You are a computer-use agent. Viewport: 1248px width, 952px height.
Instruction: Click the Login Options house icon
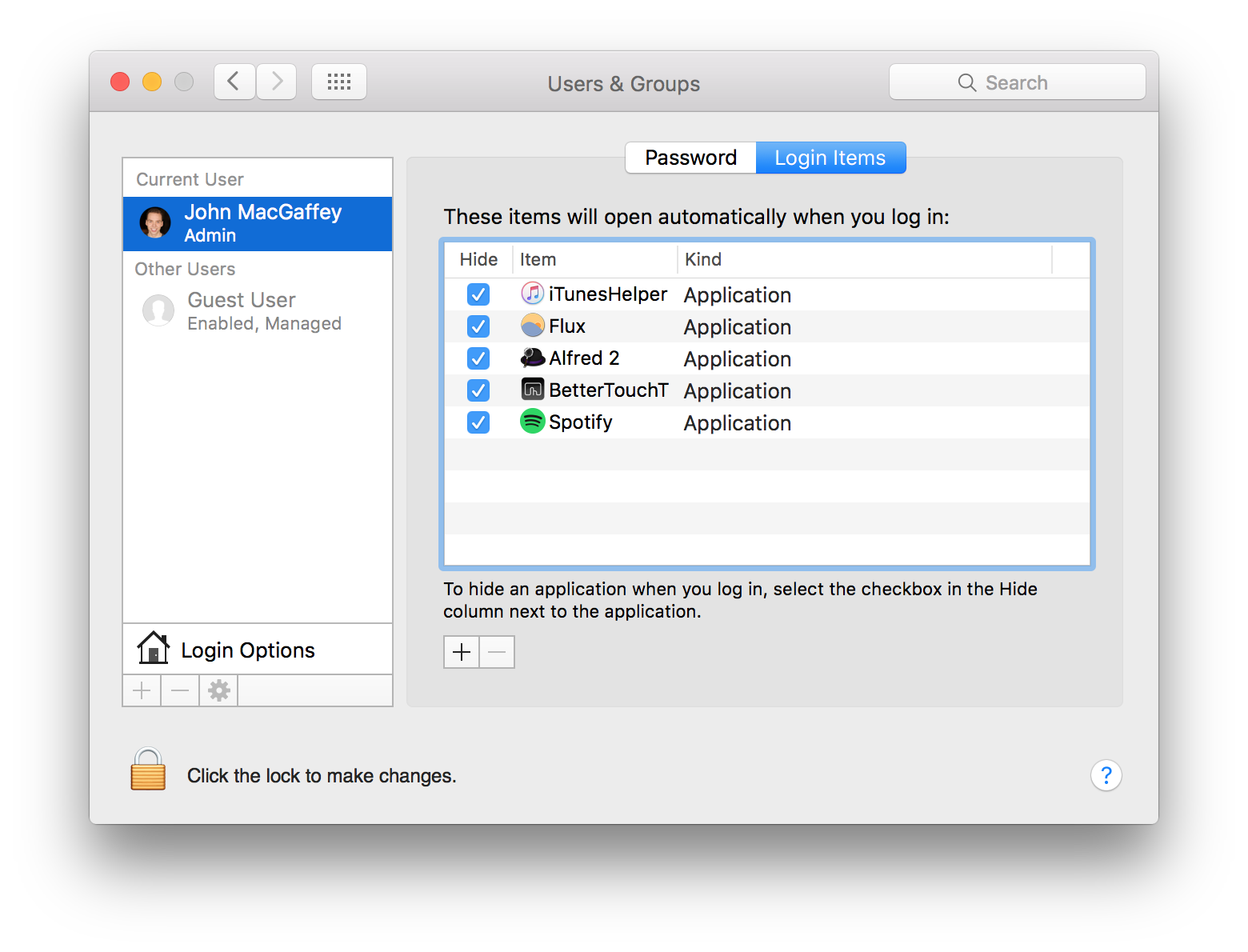(x=153, y=648)
